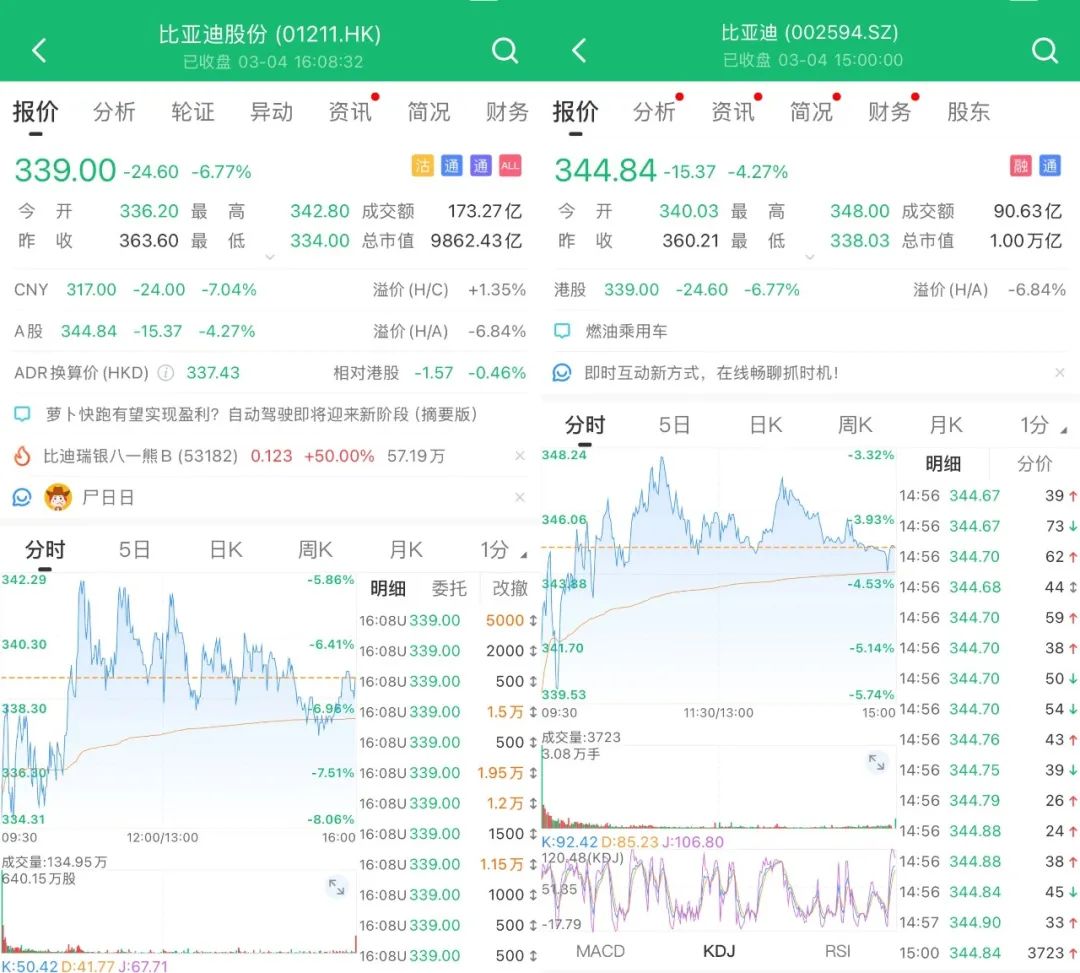Screen dimensions: 1080x973
Task: Click the avatar emoji beside 尸日日
Action: click(x=59, y=496)
